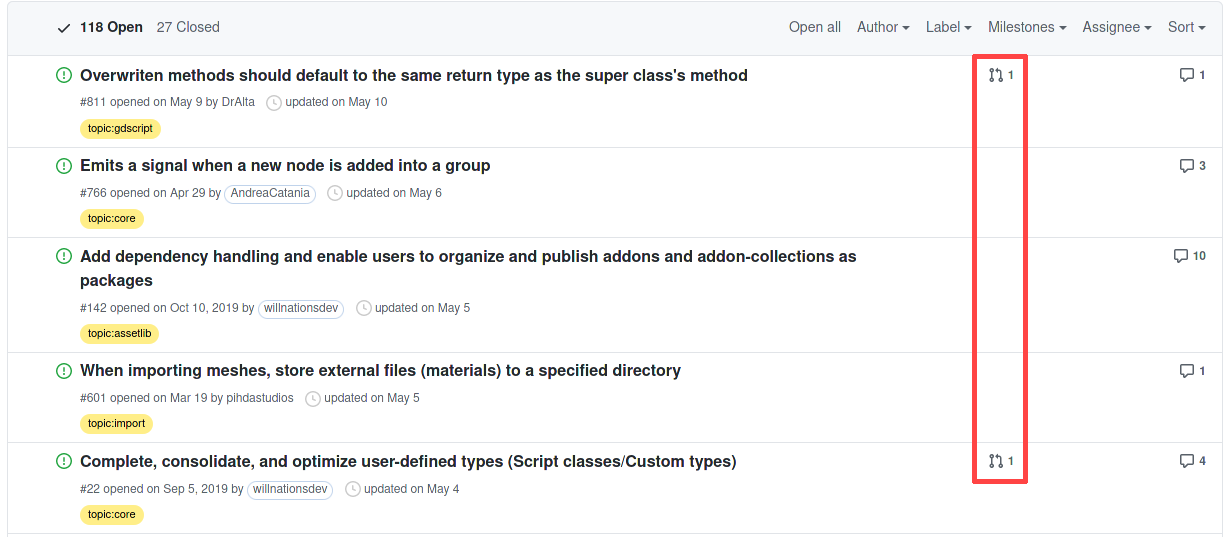Click the Open all link
Viewport: 1230px width, 537px height.
click(x=815, y=27)
